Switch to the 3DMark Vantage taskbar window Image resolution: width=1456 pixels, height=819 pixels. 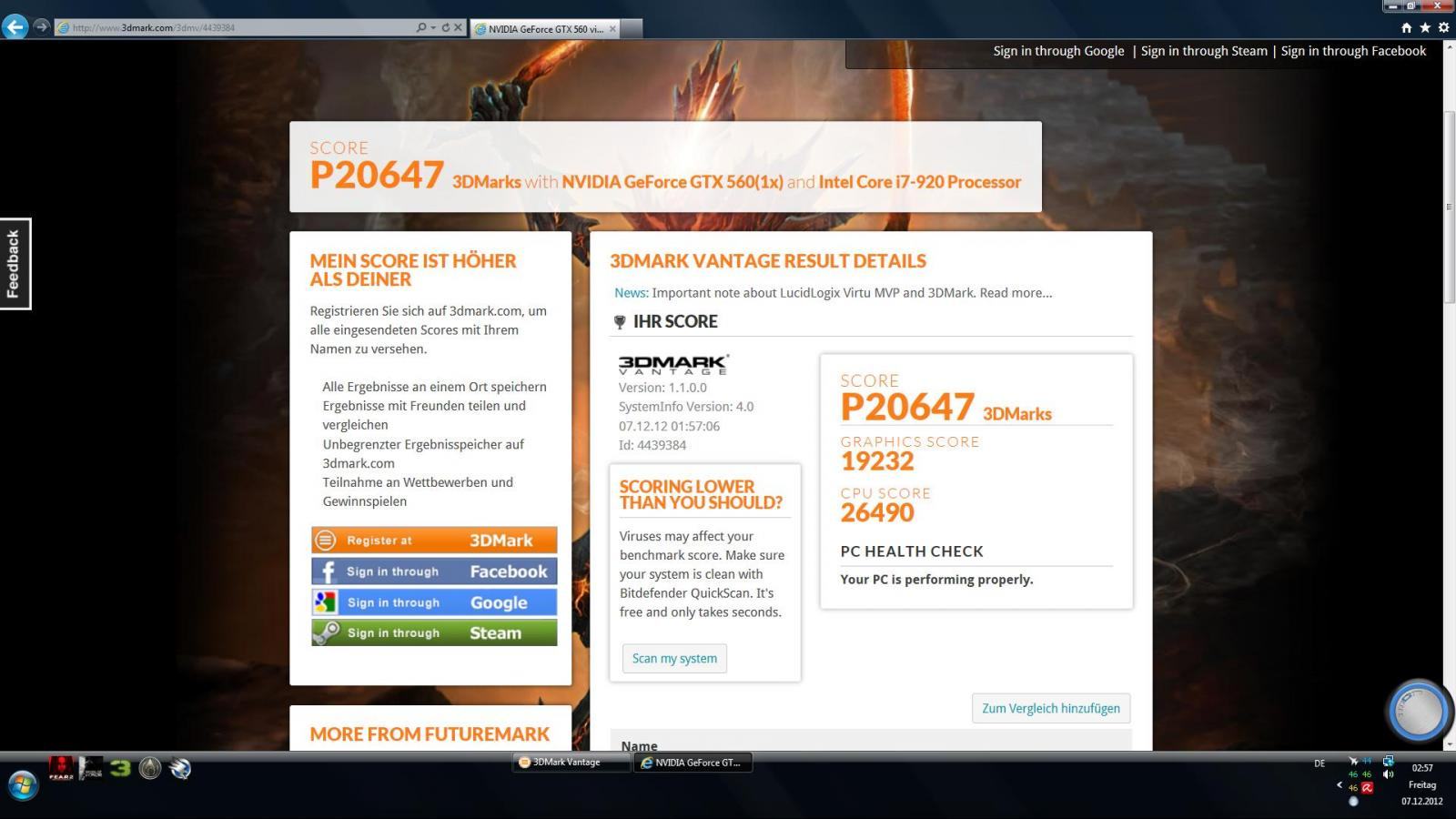coord(571,763)
